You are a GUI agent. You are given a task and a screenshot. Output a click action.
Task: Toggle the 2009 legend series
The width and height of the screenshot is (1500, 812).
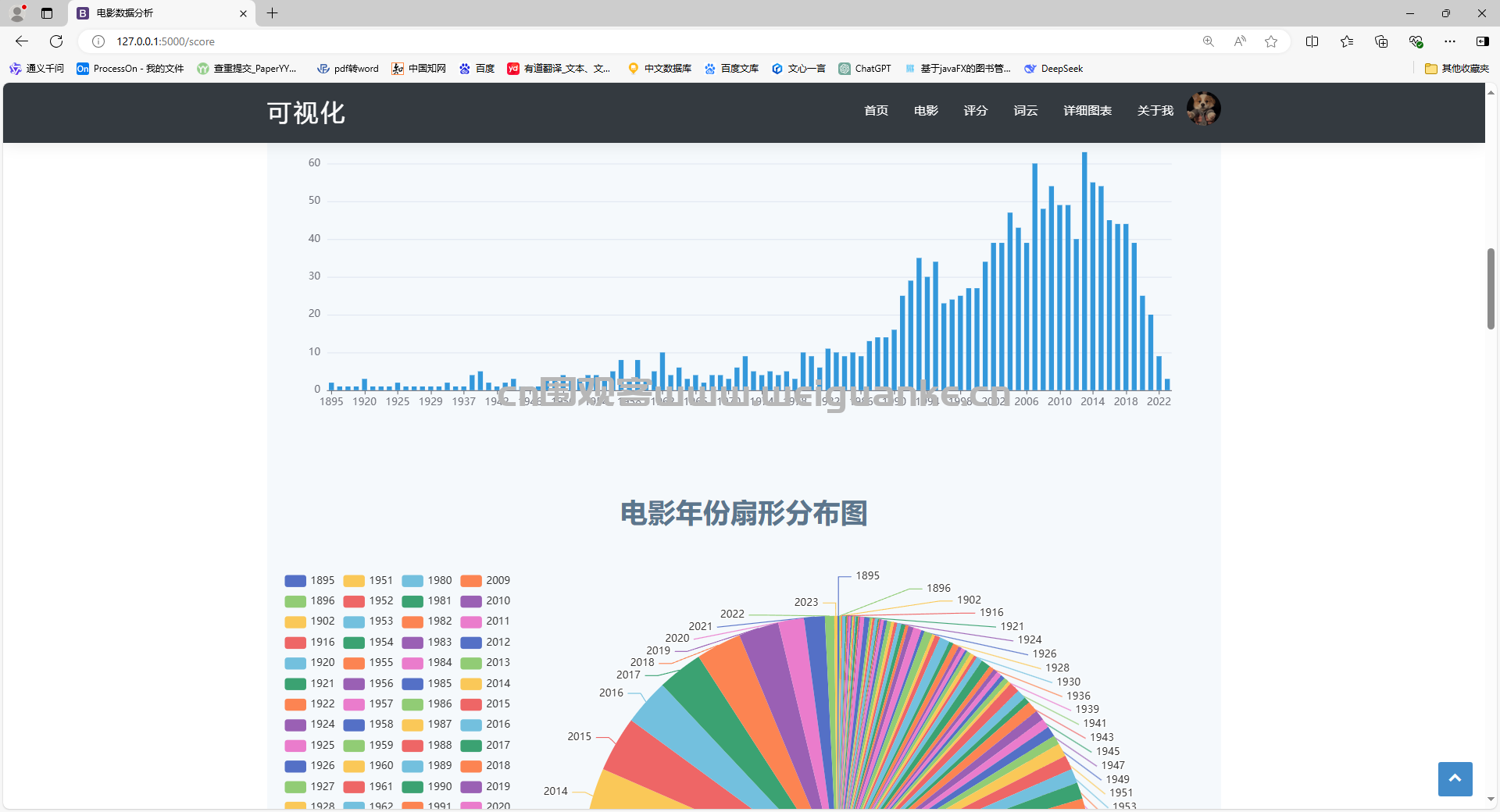coord(485,580)
